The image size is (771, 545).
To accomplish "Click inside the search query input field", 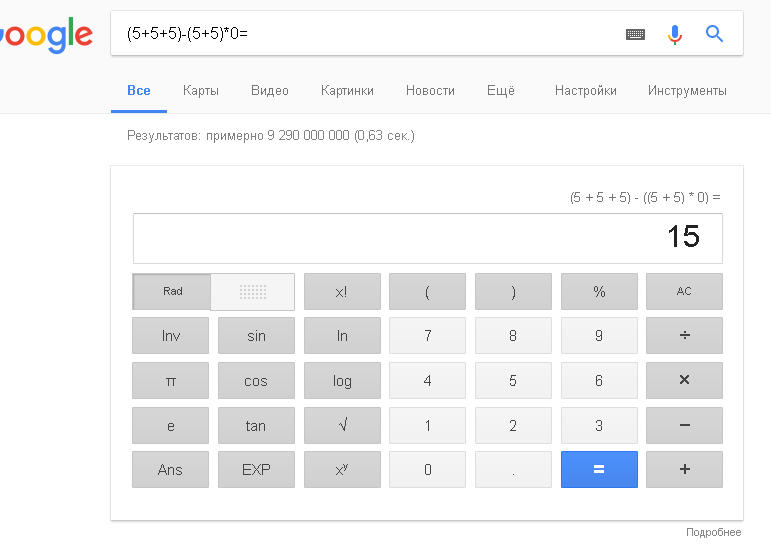I will coord(364,33).
